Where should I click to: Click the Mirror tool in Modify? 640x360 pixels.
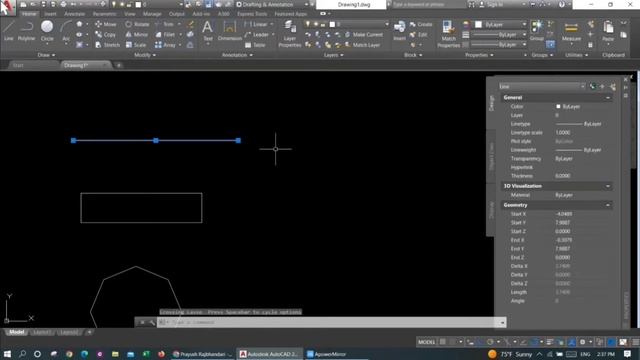pyautogui.click(x=137, y=35)
